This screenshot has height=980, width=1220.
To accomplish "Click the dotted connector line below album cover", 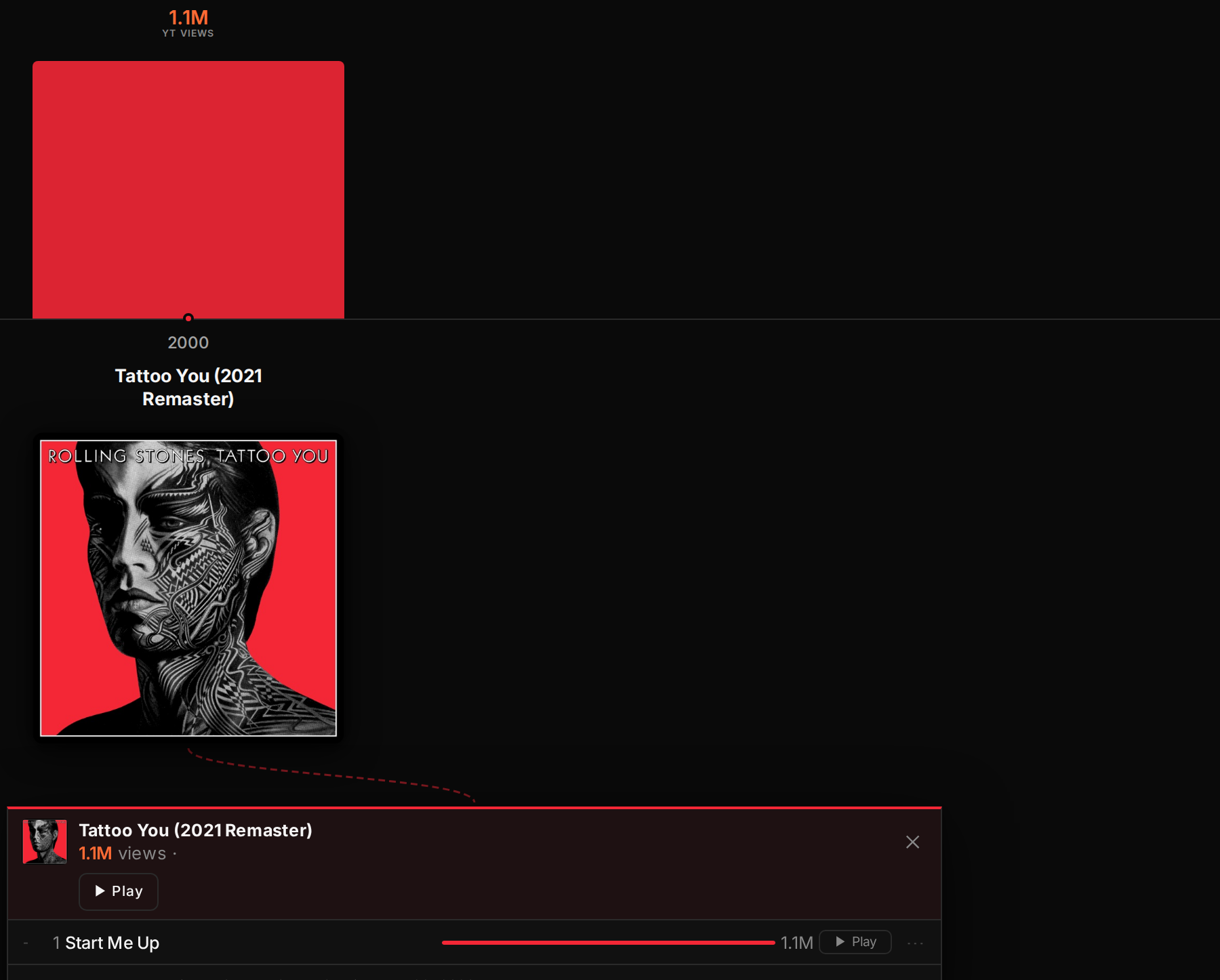I will click(x=331, y=775).
